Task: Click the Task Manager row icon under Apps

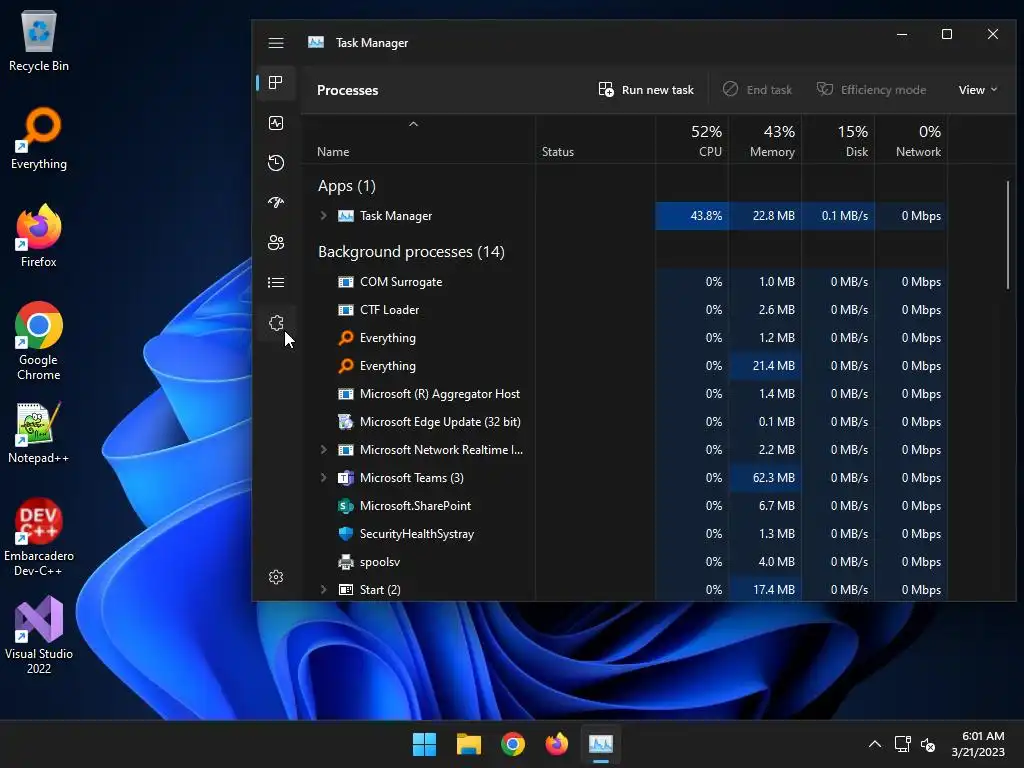Action: click(x=345, y=216)
